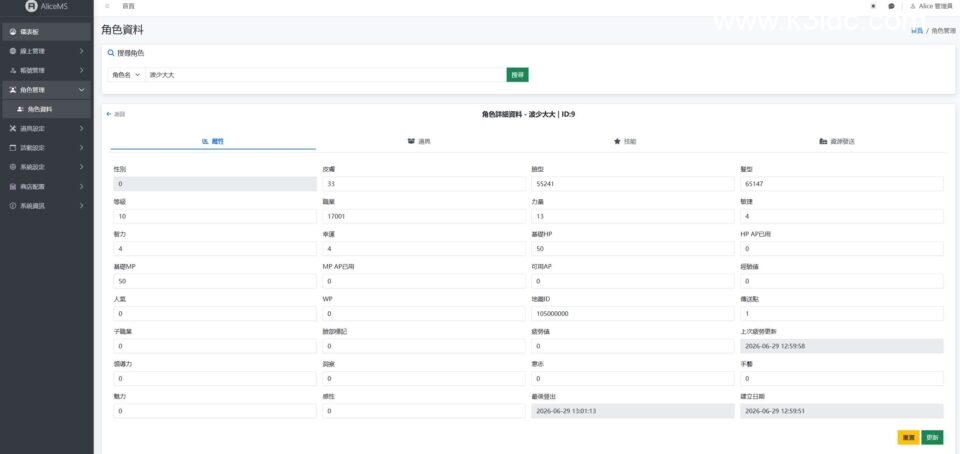Switch to the 資源發送 tab

click(837, 141)
